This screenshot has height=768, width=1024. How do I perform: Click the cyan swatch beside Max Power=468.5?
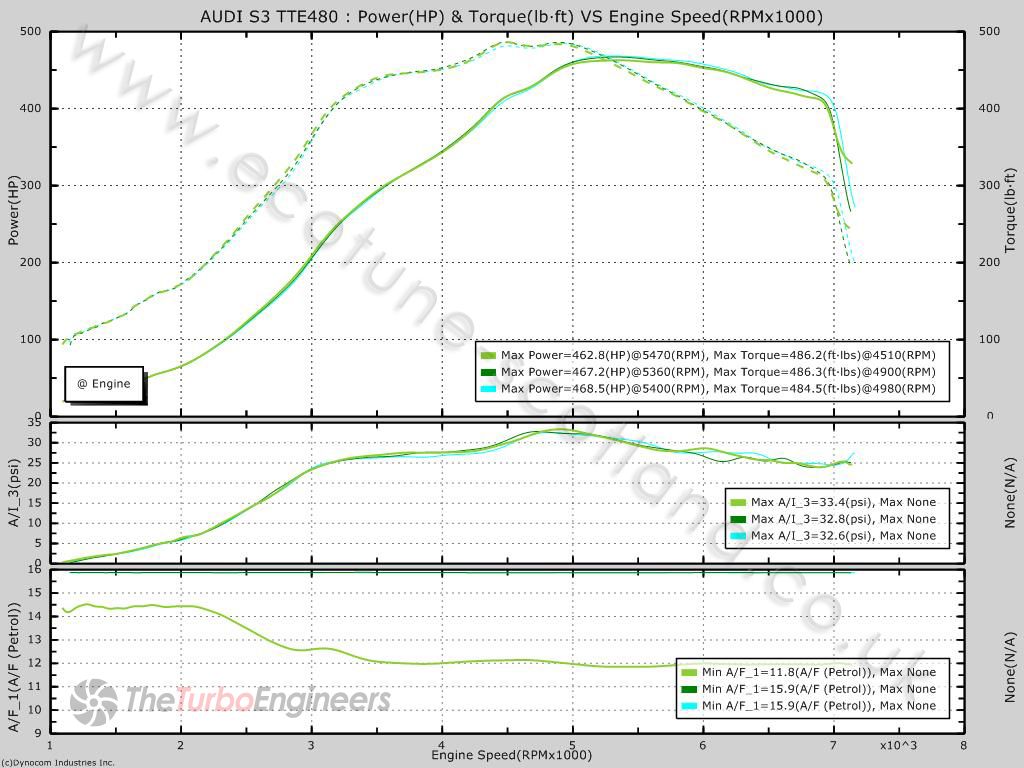pos(488,389)
